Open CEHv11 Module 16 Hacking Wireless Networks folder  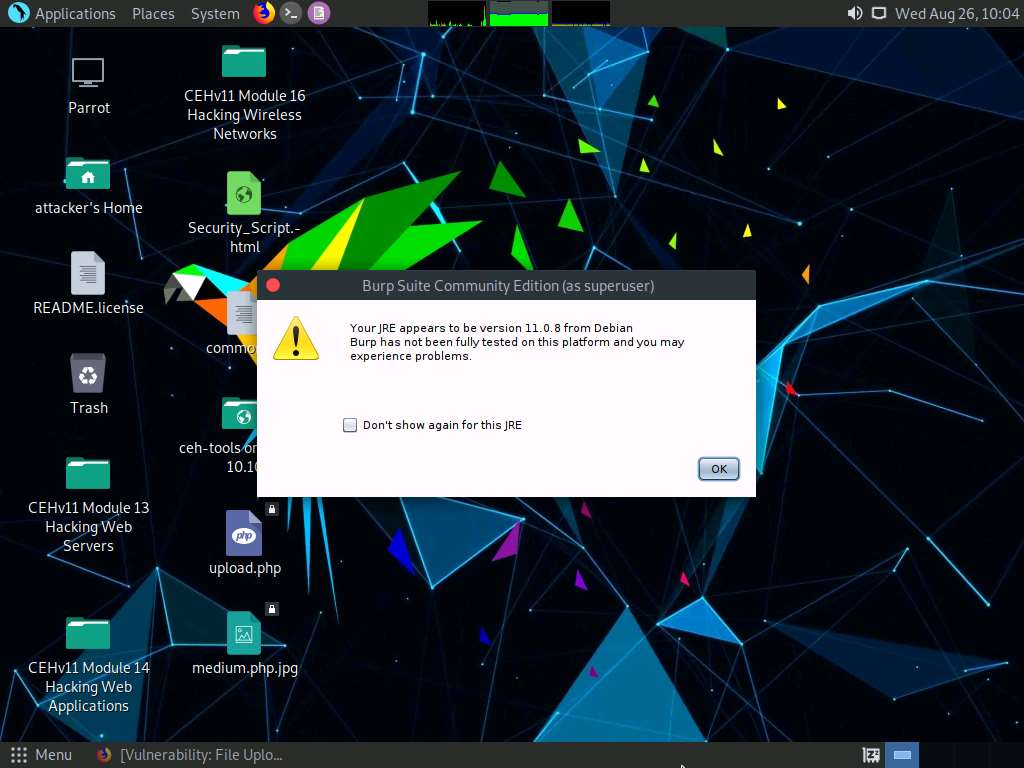click(243, 62)
